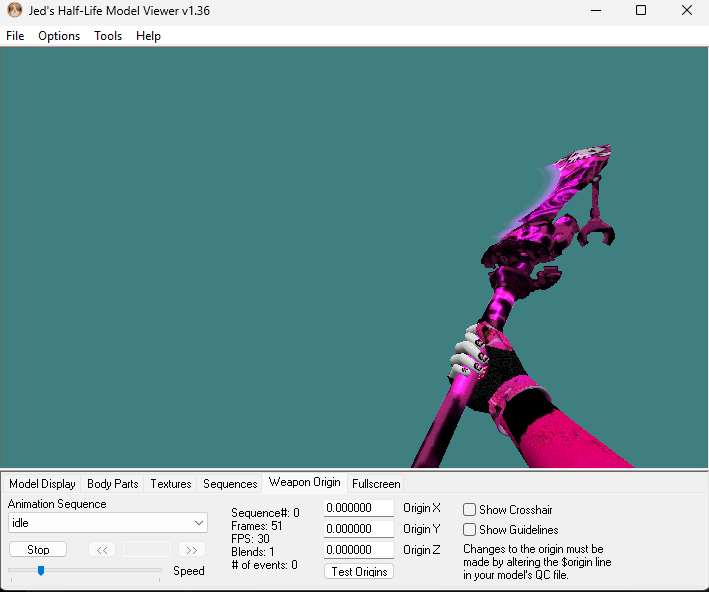This screenshot has height=592, width=709.
Task: Click the Stop animation button
Action: click(x=38, y=549)
